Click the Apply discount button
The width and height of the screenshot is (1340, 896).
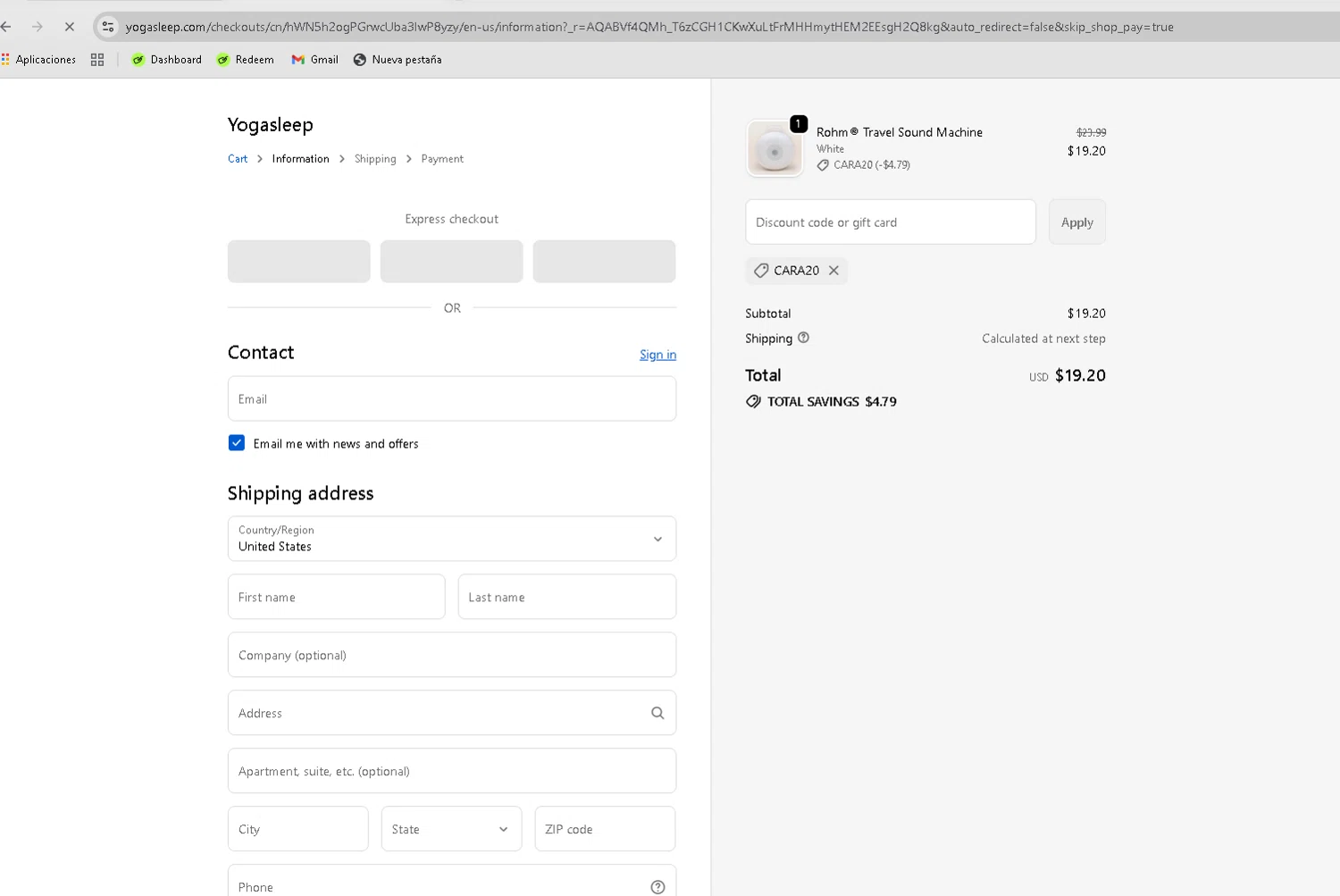coord(1077,222)
